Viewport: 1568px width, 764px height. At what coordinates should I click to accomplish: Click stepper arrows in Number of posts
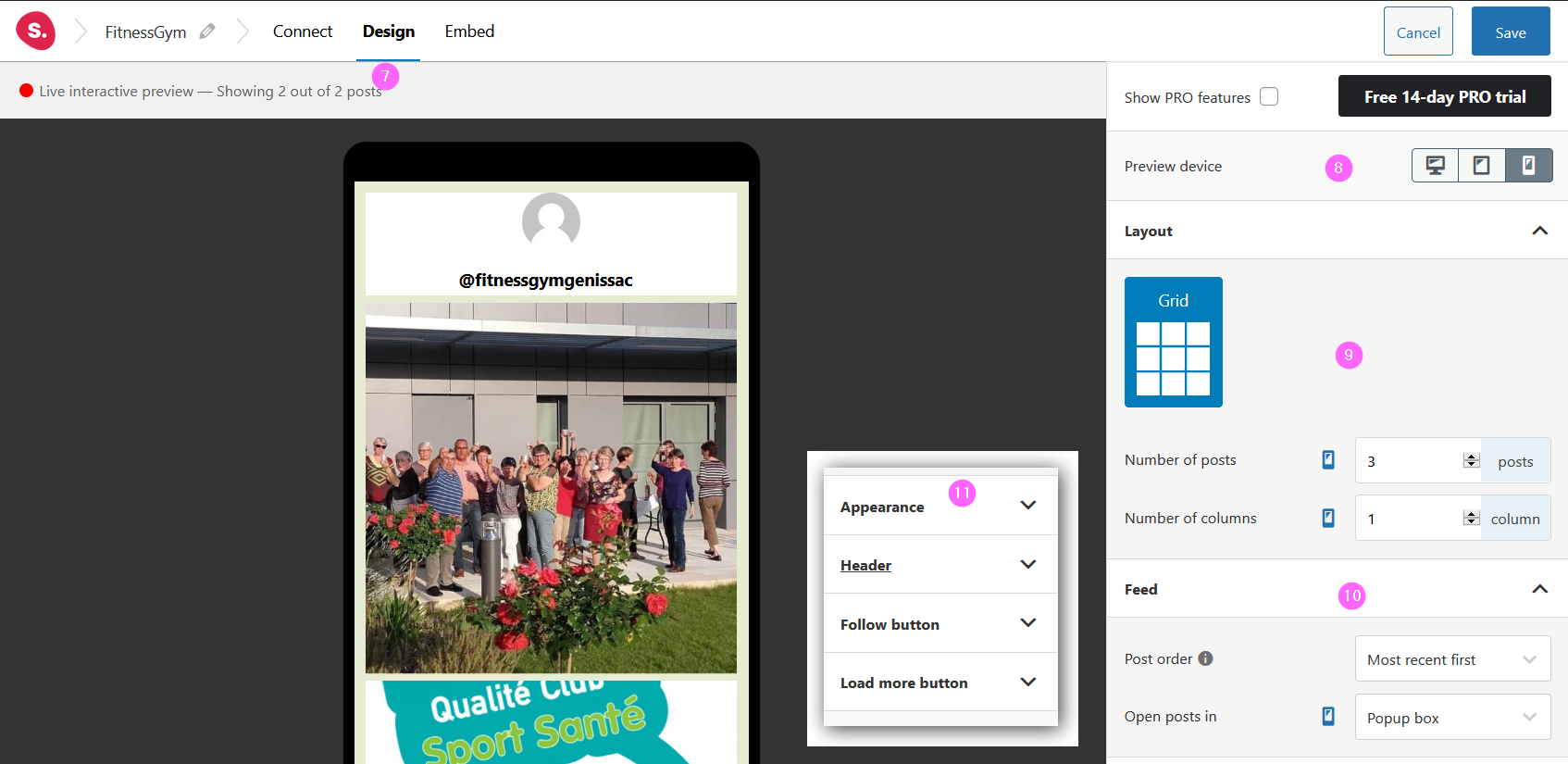click(x=1472, y=460)
